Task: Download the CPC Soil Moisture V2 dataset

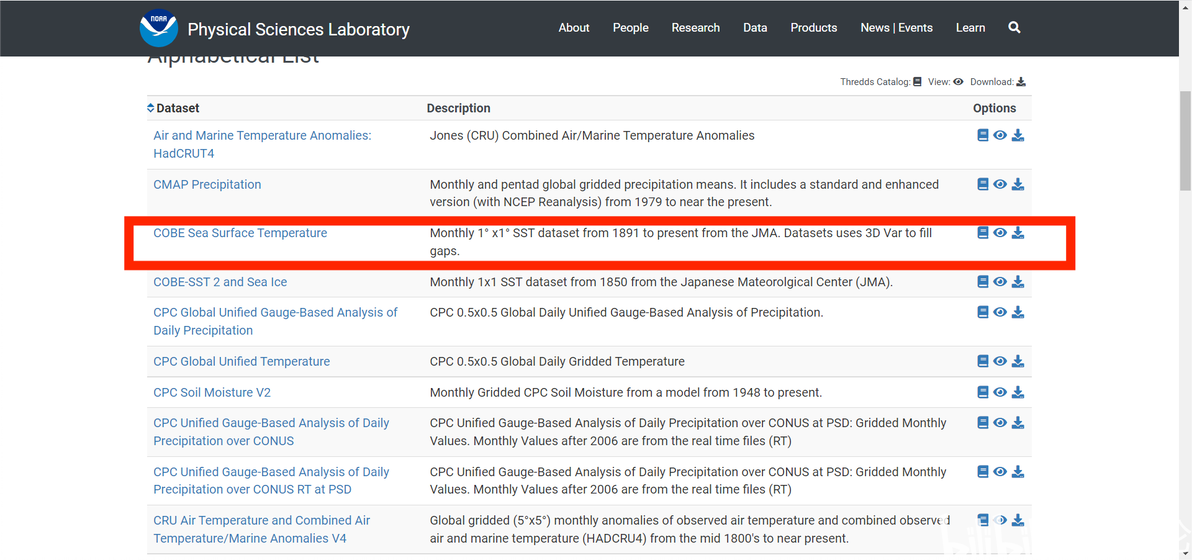Action: [x=1018, y=392]
